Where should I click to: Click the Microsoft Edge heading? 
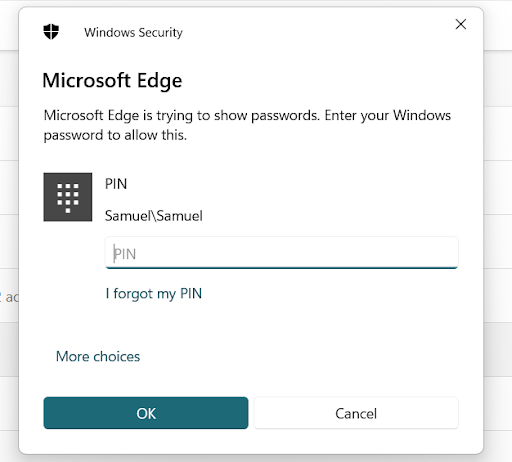112,81
